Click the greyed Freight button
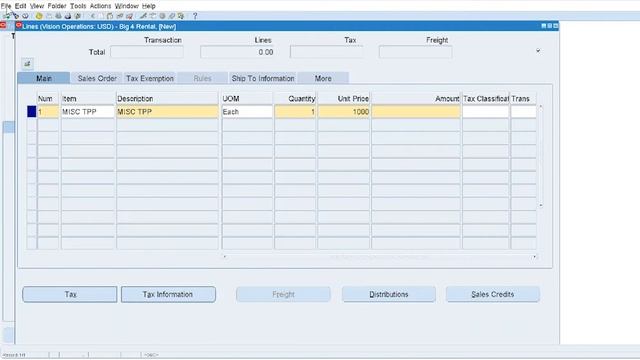640x360 pixels. coord(283,294)
